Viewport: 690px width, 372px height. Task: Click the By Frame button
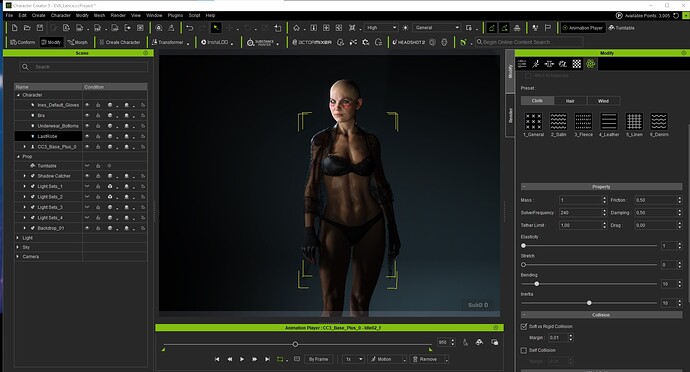[319, 359]
